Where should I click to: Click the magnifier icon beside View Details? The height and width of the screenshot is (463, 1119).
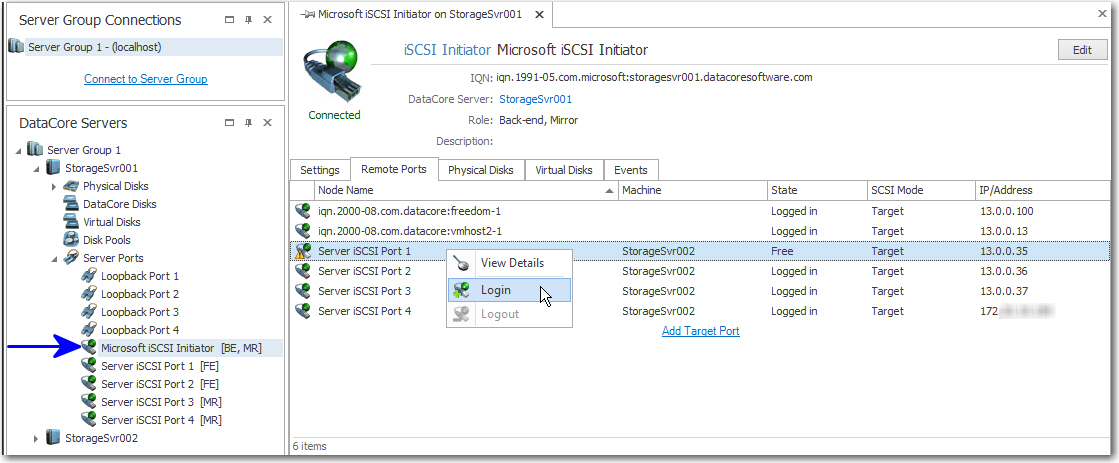coord(462,263)
